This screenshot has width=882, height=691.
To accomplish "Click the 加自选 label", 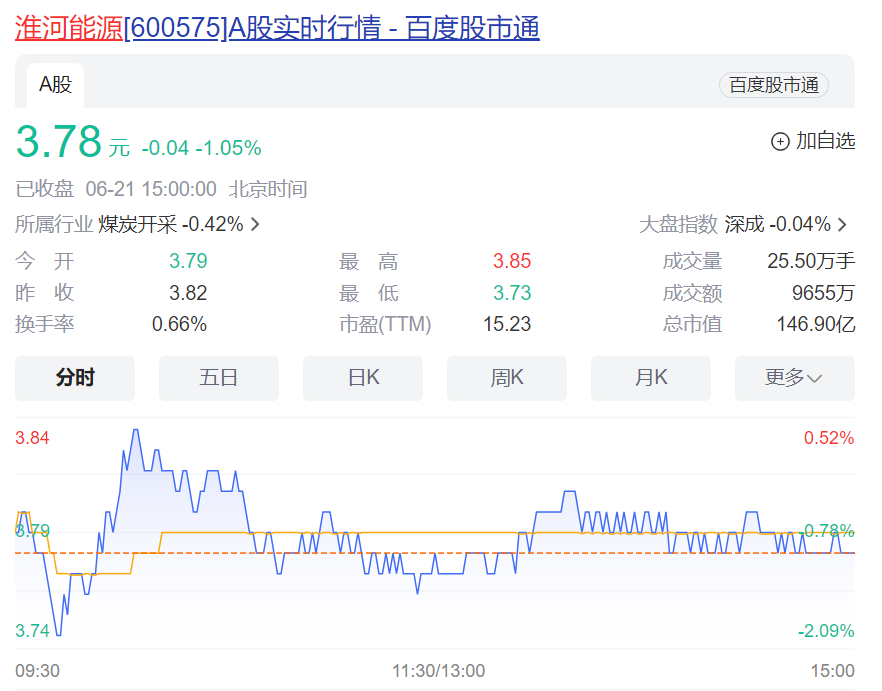I will (825, 141).
